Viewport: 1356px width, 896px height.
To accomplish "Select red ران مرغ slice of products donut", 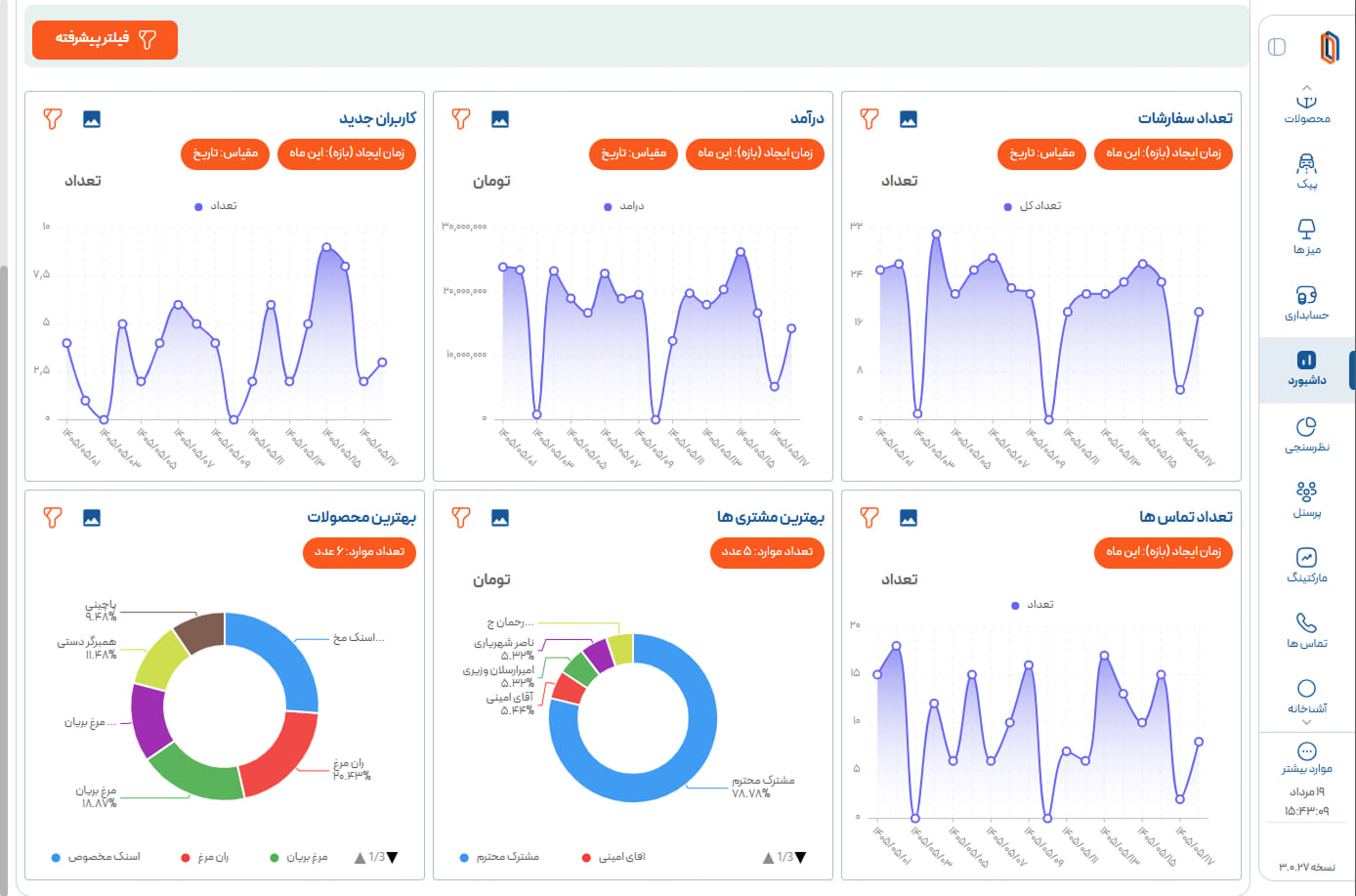I will pos(282,757).
